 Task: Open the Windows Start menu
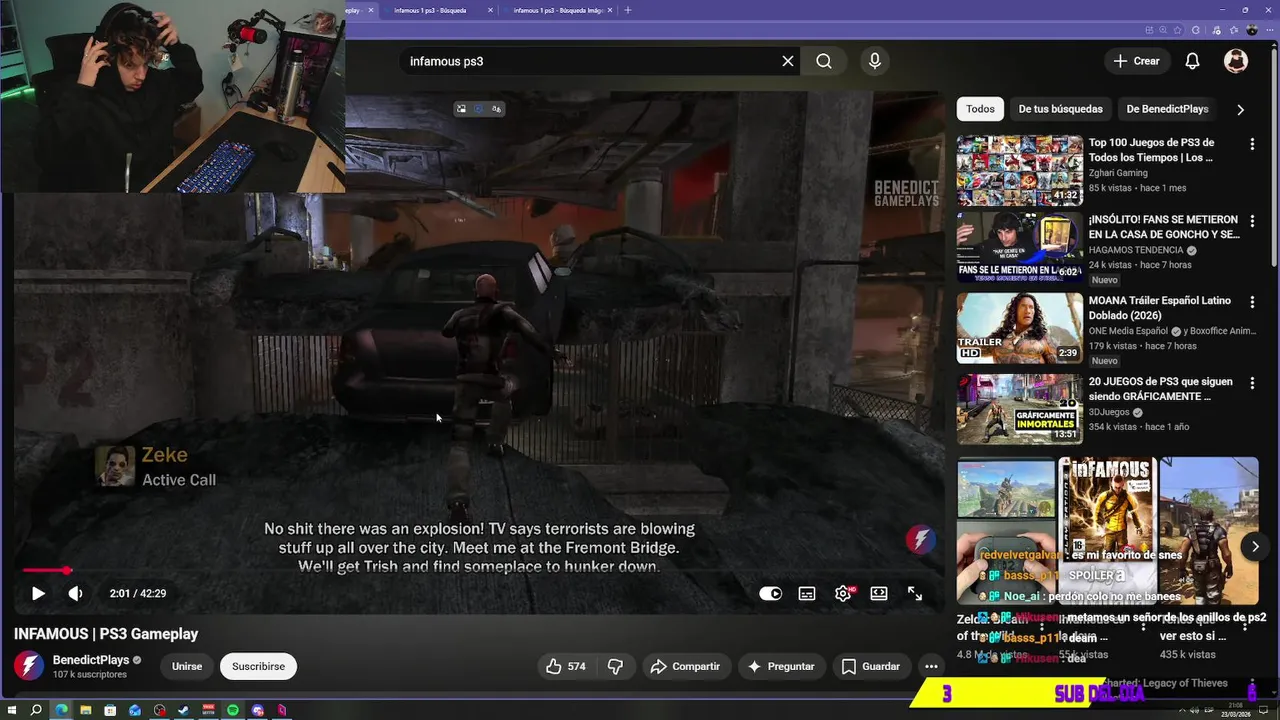12,710
